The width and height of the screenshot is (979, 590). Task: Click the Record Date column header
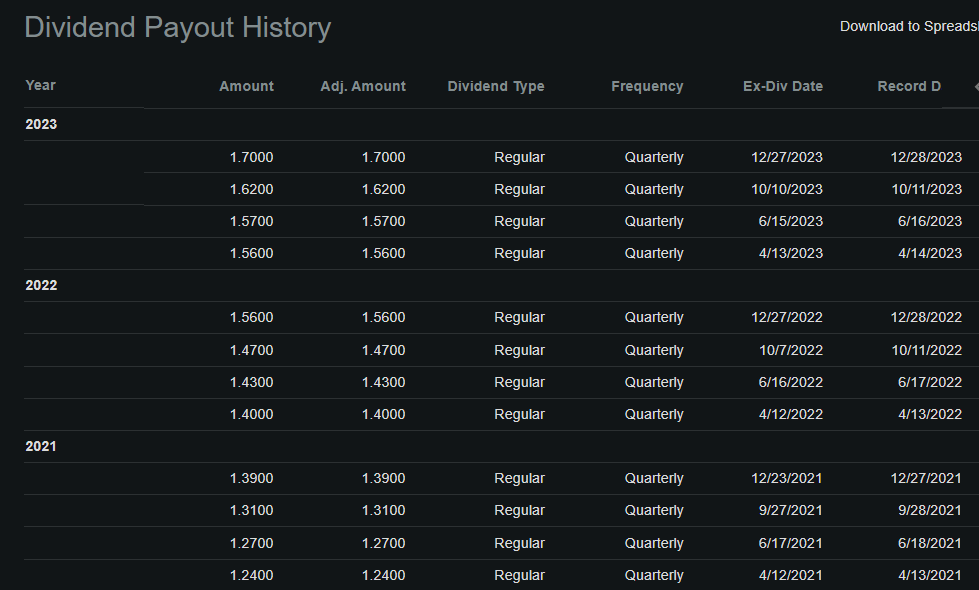pos(909,86)
